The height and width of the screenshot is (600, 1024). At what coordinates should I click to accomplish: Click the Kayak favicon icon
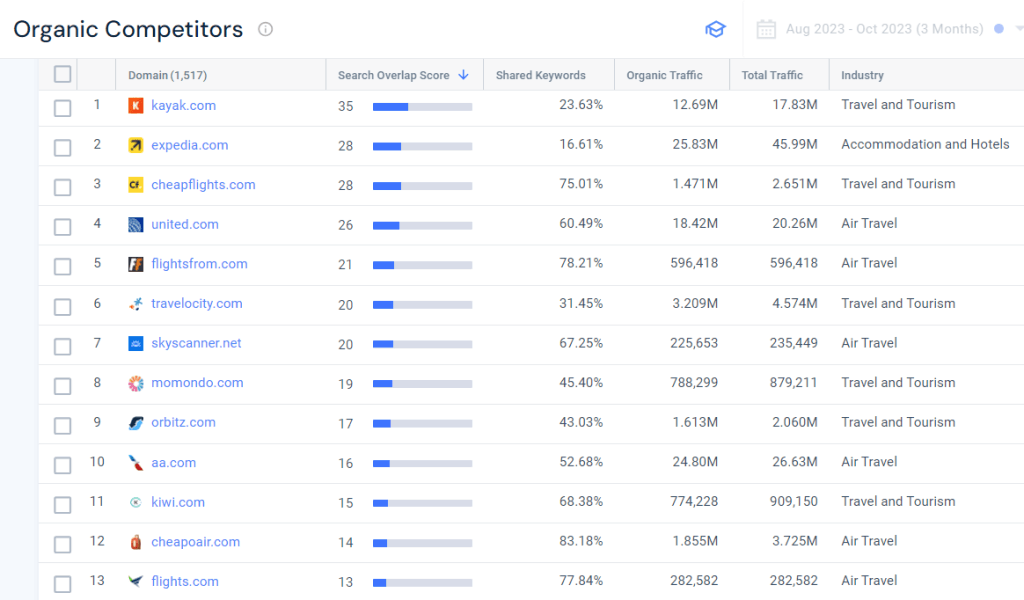pyautogui.click(x=136, y=105)
